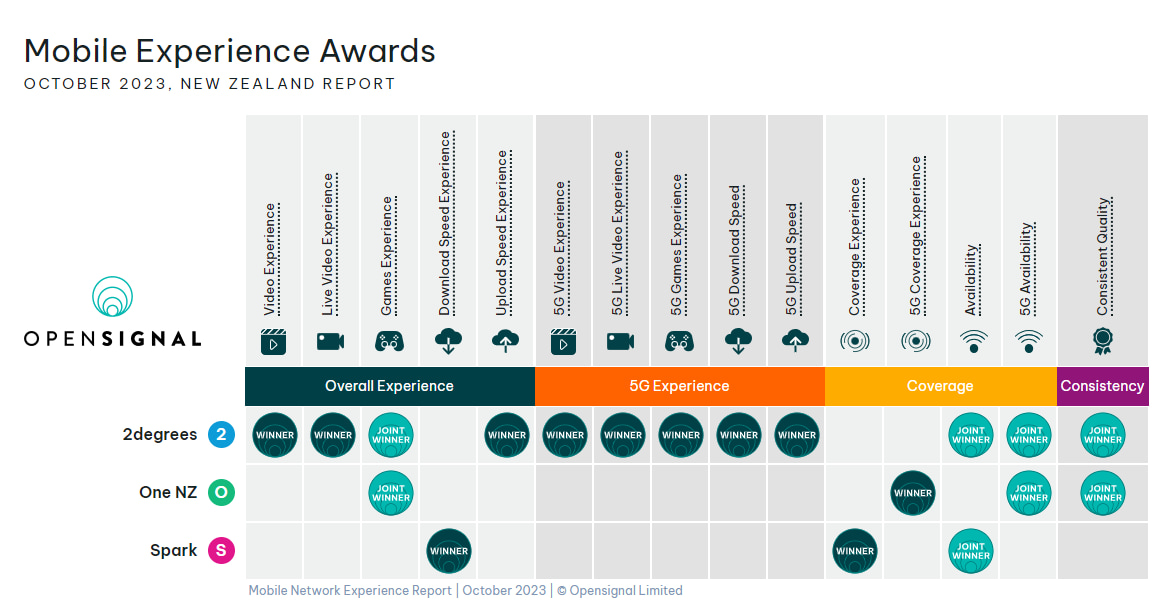The height and width of the screenshot is (606, 1162).
Task: Click the 5G Coverage Experience column label
Action: pos(915,235)
